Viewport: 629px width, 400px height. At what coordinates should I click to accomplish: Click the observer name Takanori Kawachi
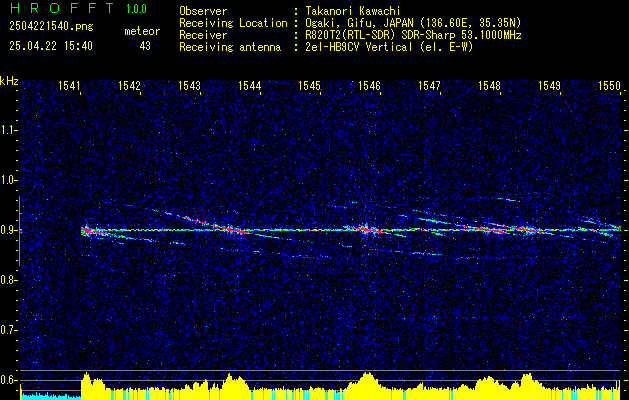pyautogui.click(x=352, y=11)
